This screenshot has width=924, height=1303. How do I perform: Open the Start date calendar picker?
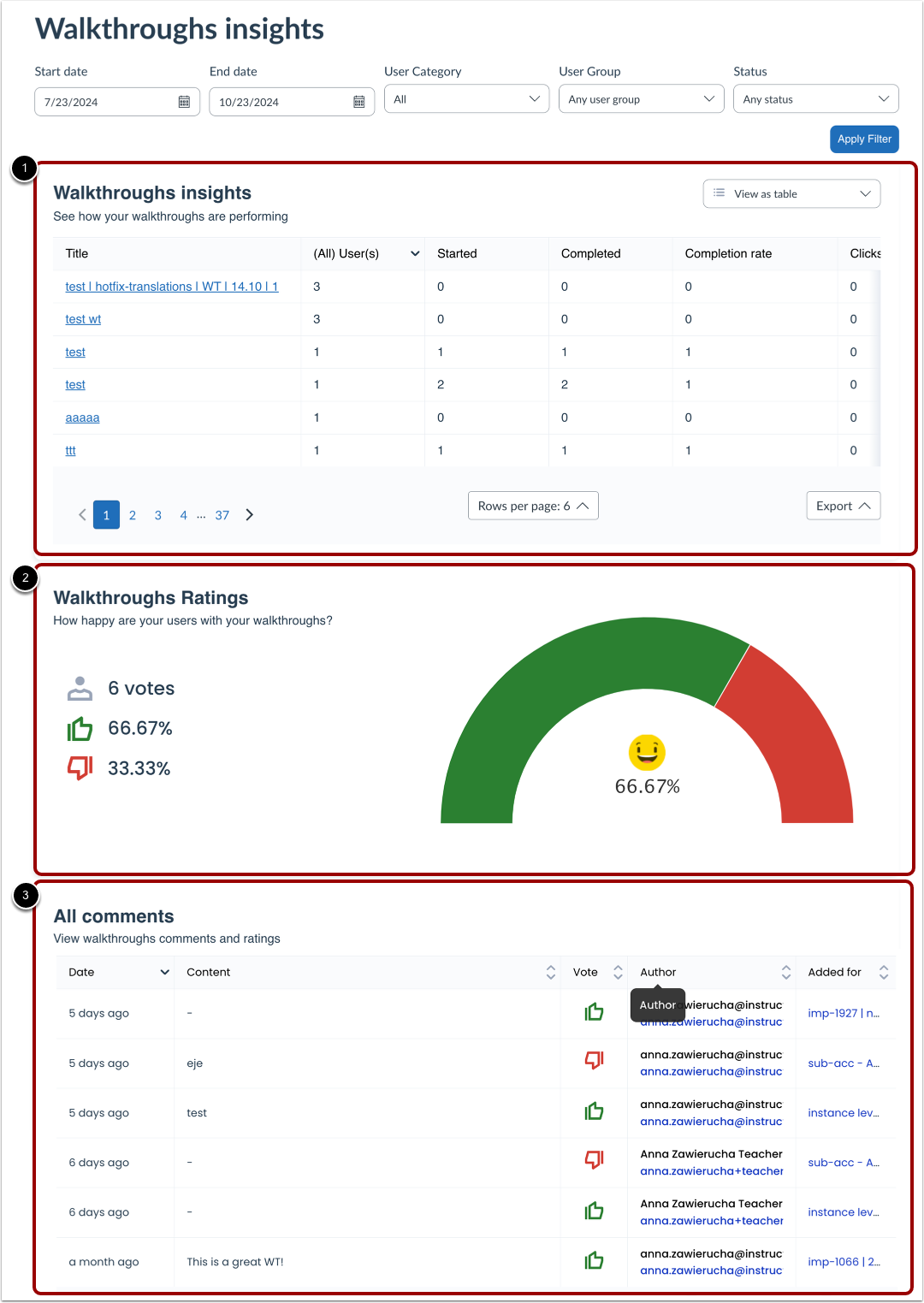183,102
